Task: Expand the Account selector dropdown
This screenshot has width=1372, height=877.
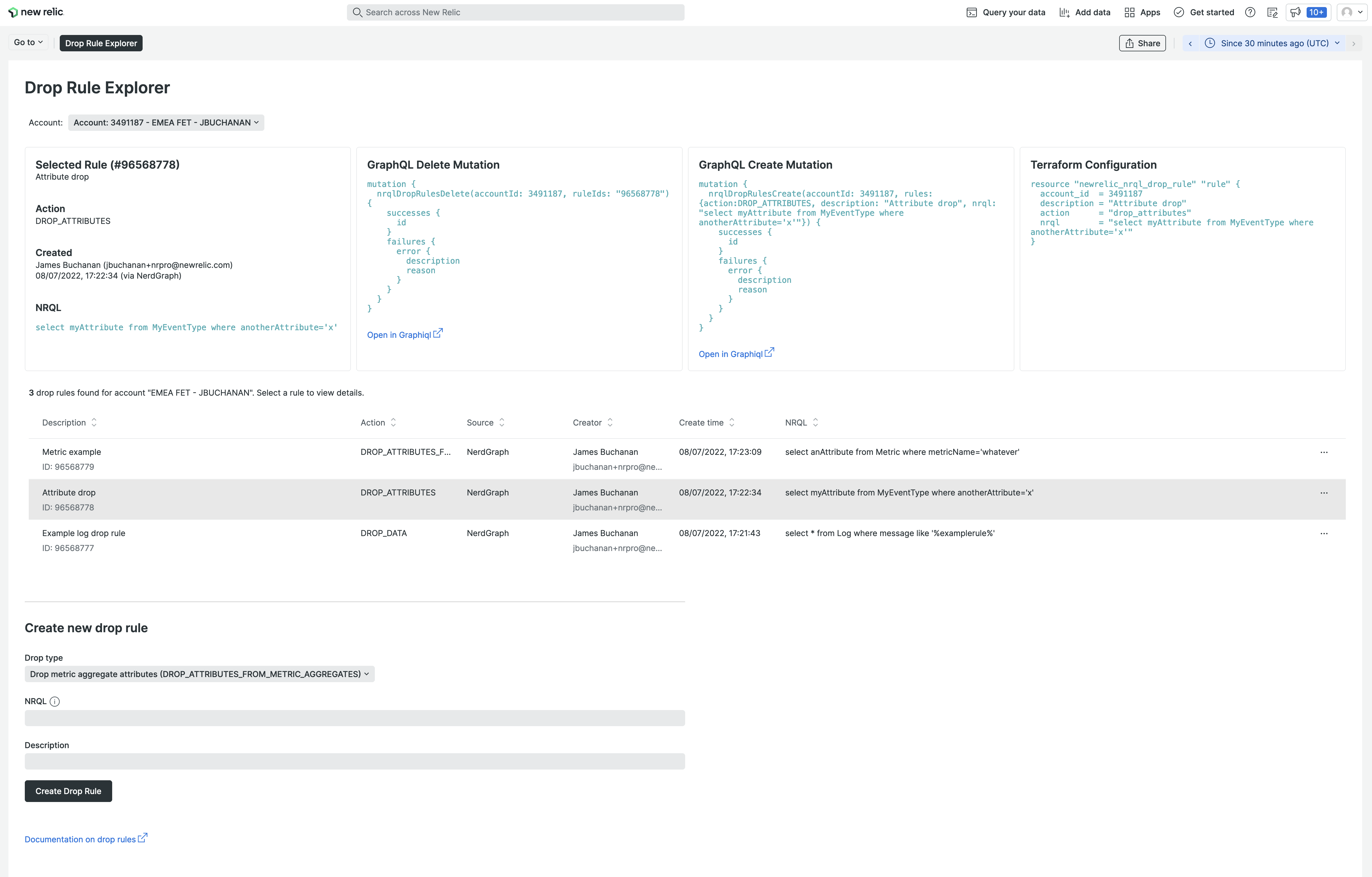Action: point(166,123)
